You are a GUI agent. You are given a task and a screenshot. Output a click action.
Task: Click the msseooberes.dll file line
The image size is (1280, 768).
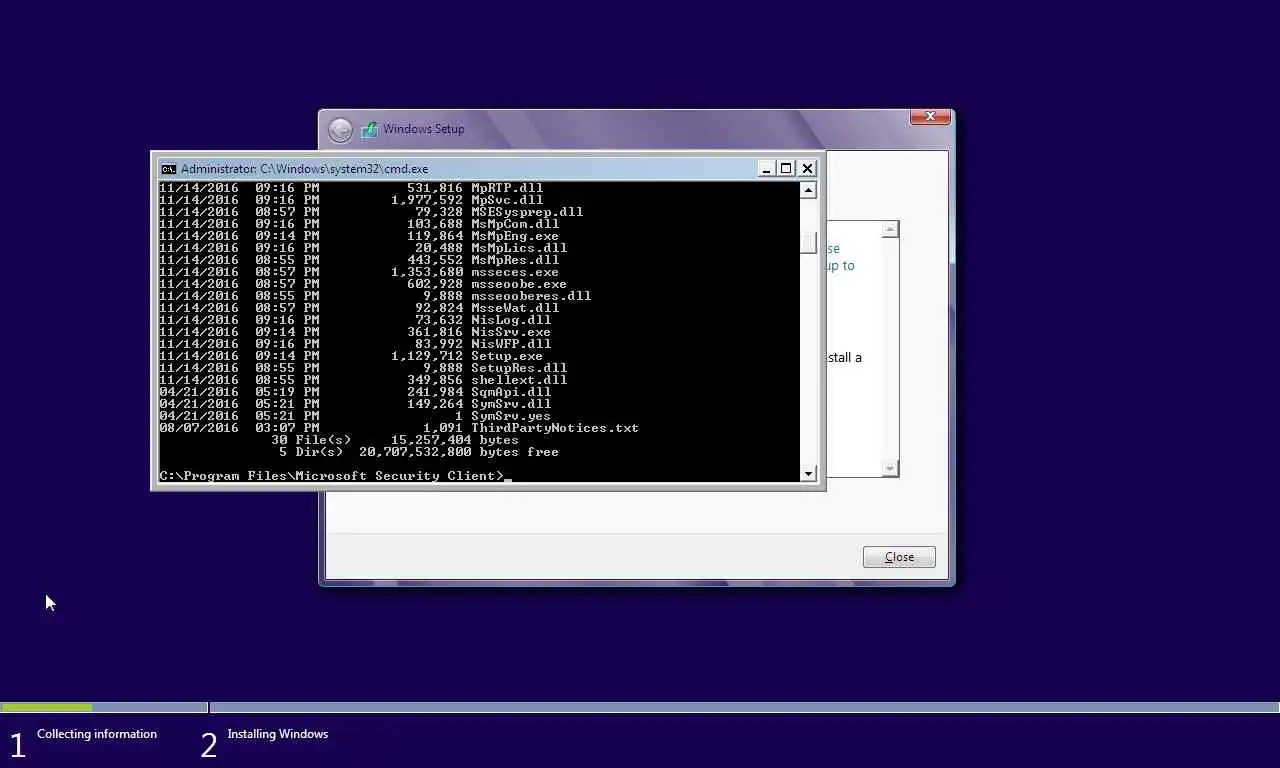click(x=375, y=296)
